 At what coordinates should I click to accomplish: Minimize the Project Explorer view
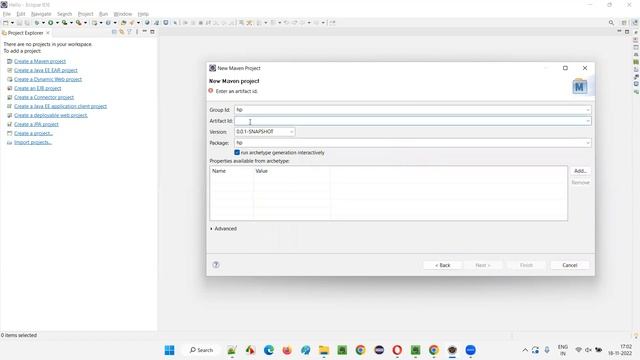(x=144, y=31)
